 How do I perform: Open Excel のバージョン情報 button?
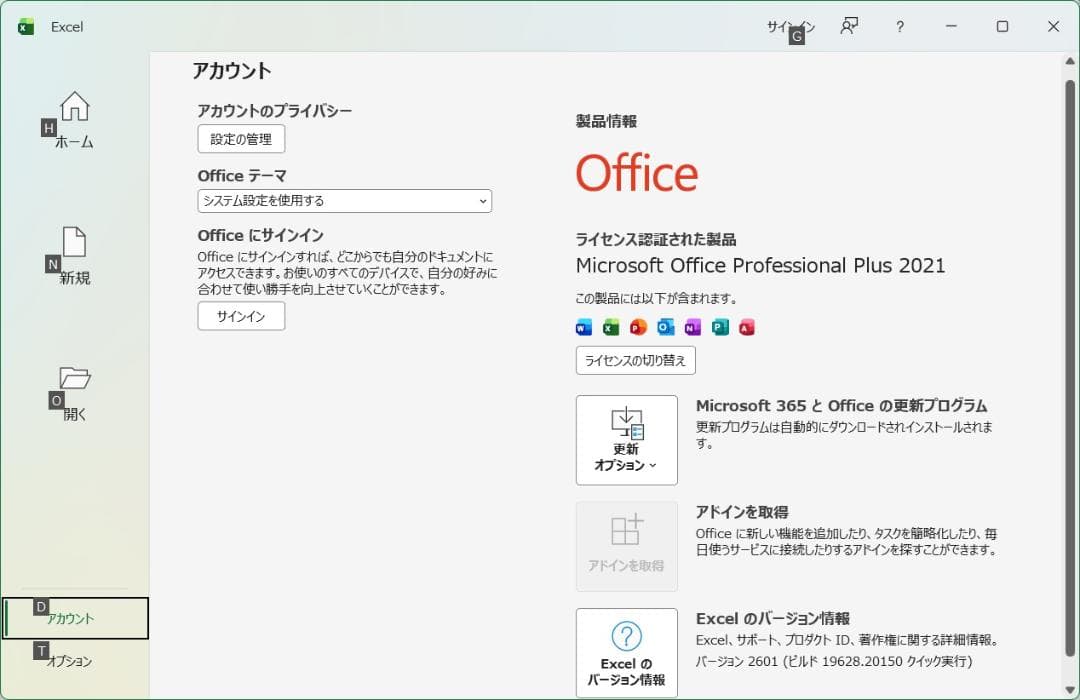click(627, 652)
